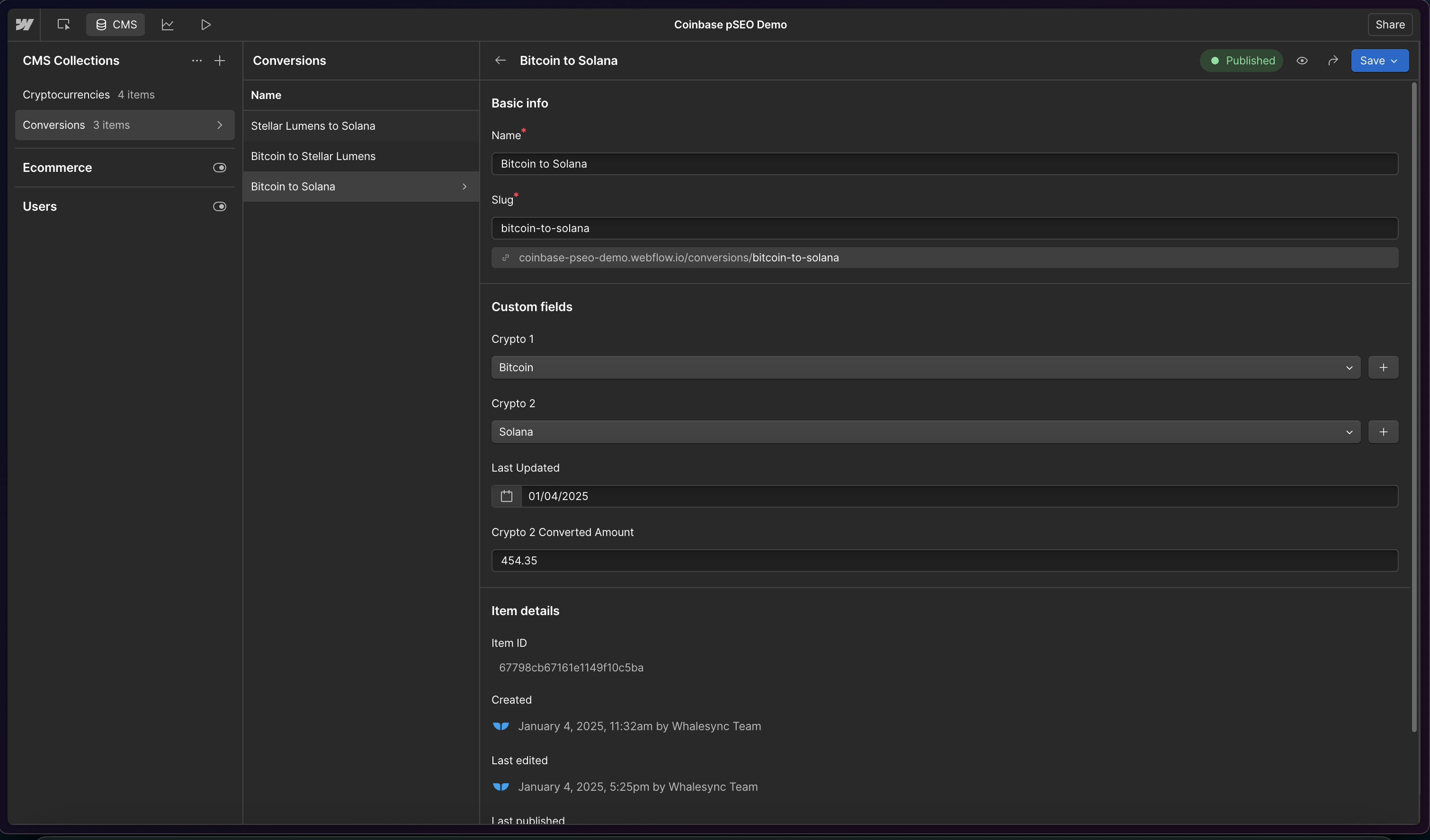Click the preview play icon
This screenshot has height=840, width=1430.
pos(206,25)
